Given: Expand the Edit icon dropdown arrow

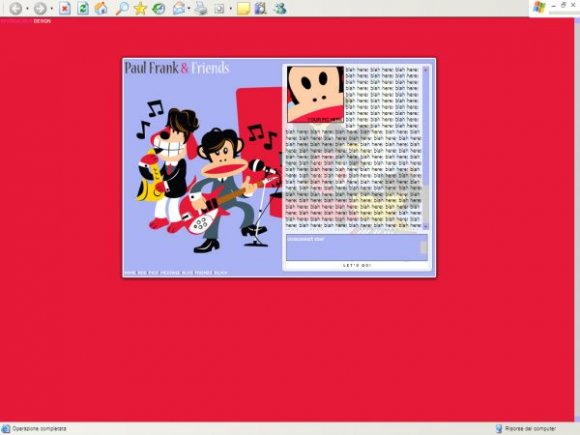Looking at the screenshot, I should (230, 9).
